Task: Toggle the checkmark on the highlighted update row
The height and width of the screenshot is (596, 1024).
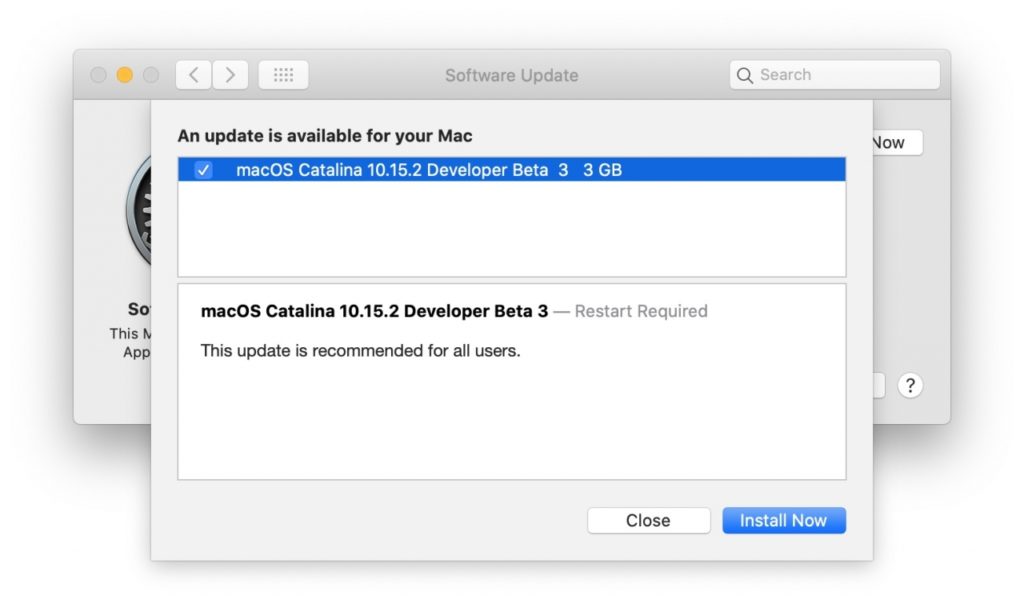Action: coord(203,170)
